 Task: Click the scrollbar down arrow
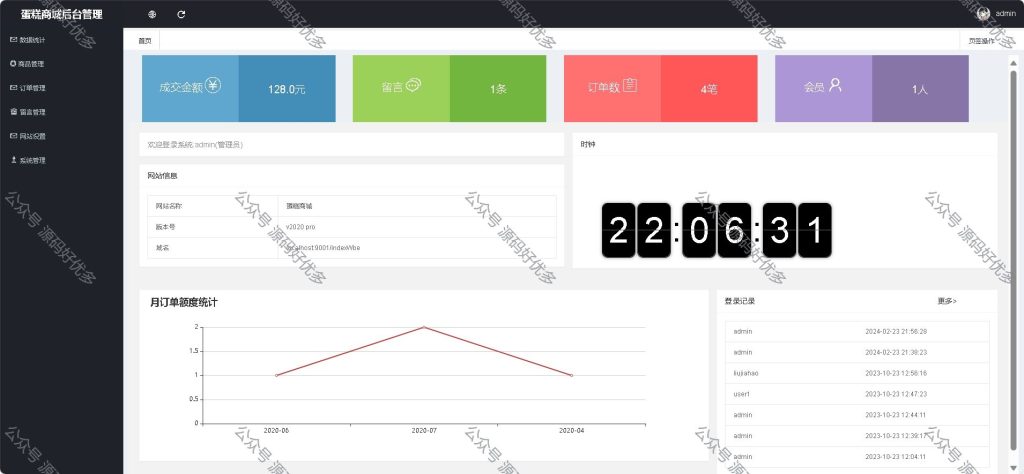(1014, 466)
